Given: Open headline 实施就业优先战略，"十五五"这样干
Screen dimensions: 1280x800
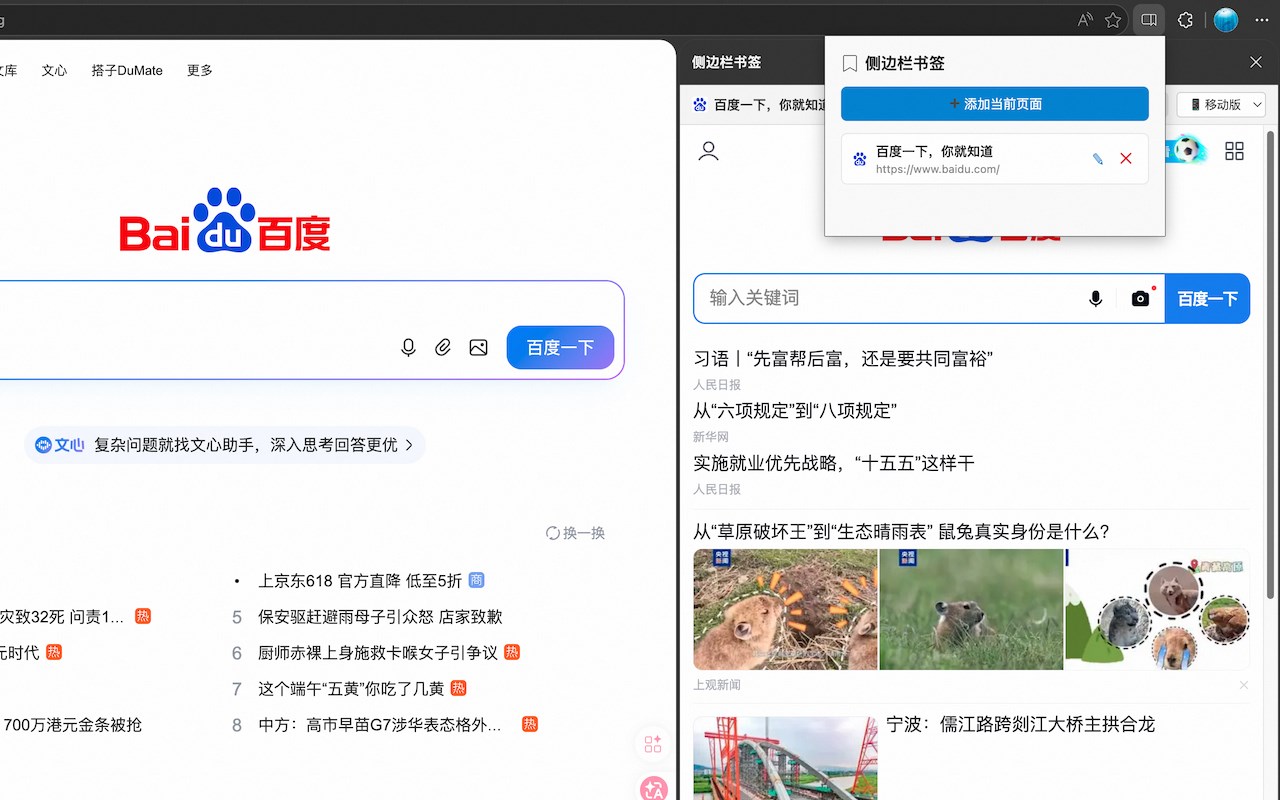Looking at the screenshot, I should [834, 463].
